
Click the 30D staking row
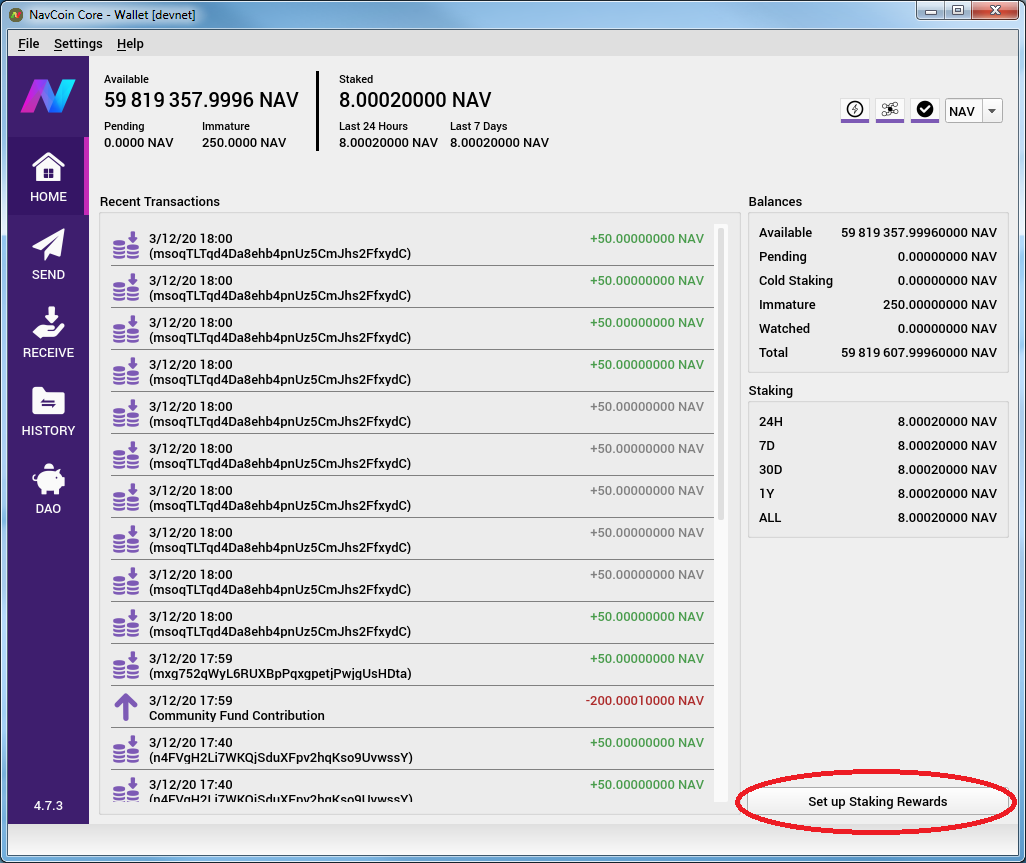pyautogui.click(x=877, y=470)
